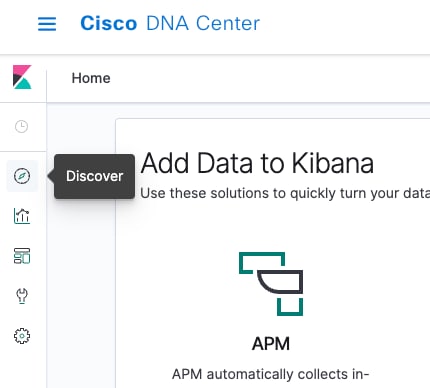The image size is (430, 388).
Task: Click the 'Add Data to Kibana' heading
Action: coord(257,163)
